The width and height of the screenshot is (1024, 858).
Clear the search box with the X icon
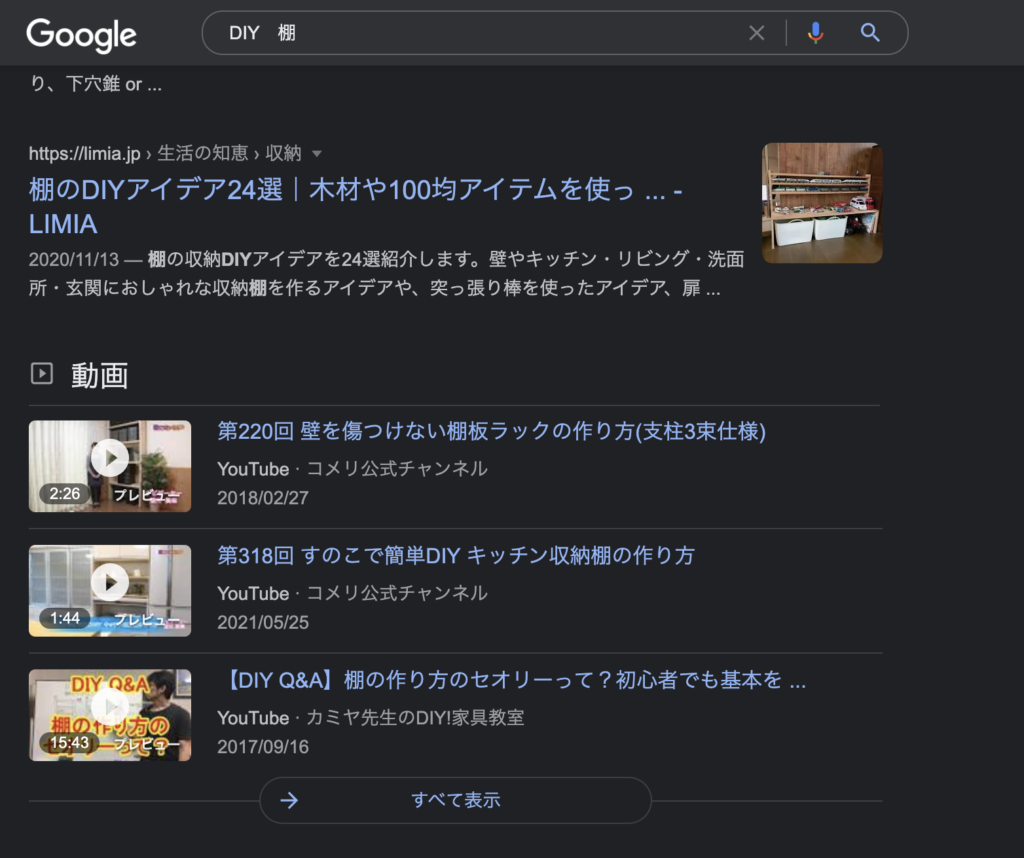(x=756, y=33)
